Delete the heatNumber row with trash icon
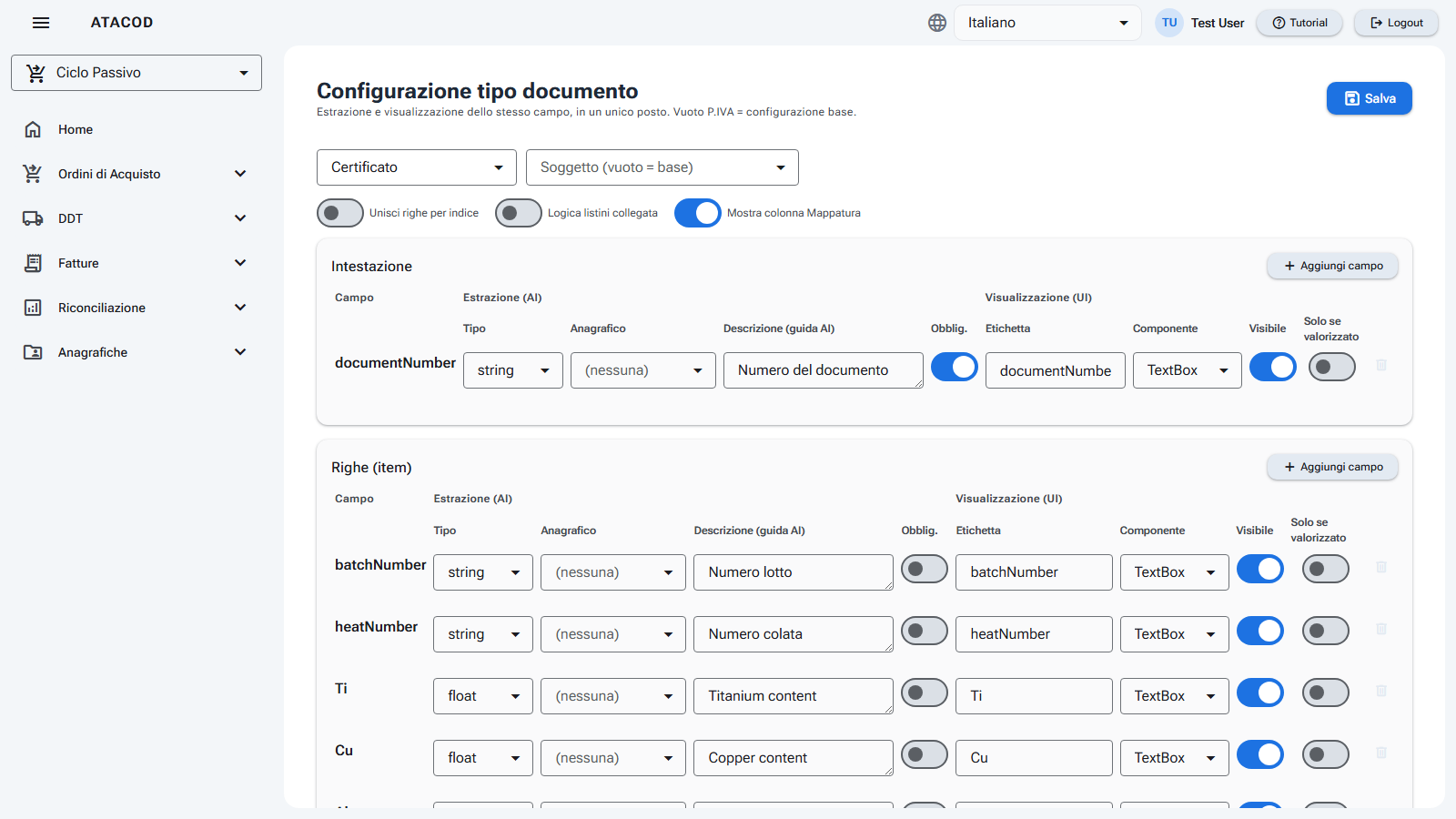Viewport: 1456px width, 819px height. [1381, 629]
